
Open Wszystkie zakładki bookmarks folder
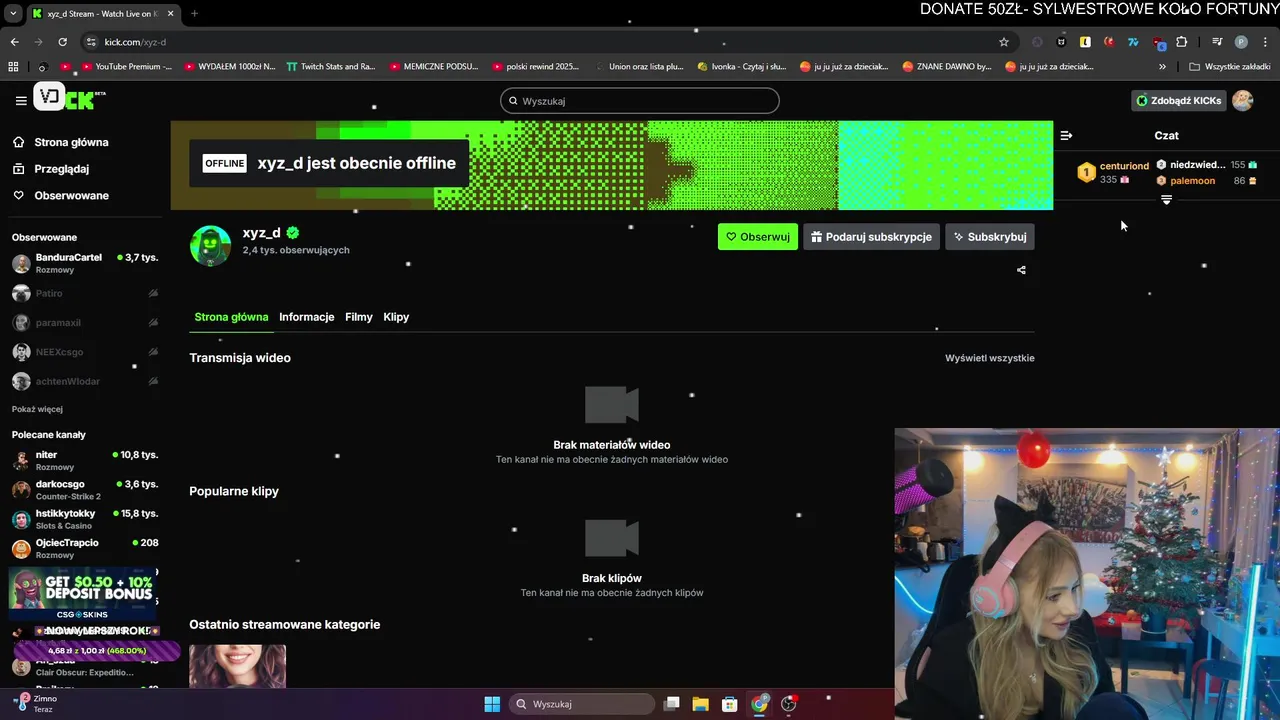click(1229, 67)
